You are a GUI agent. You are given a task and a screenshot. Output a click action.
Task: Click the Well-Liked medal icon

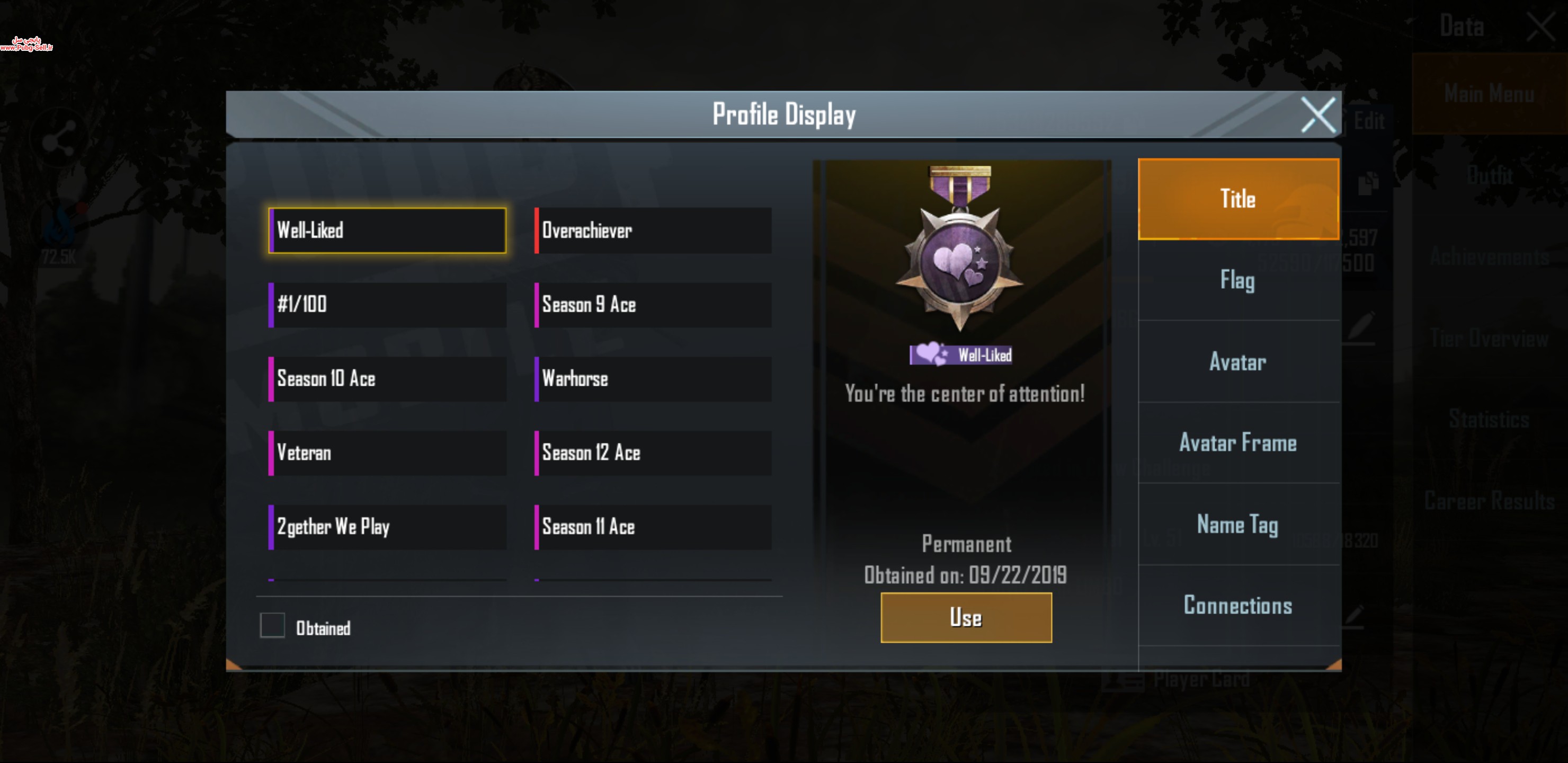click(x=960, y=249)
